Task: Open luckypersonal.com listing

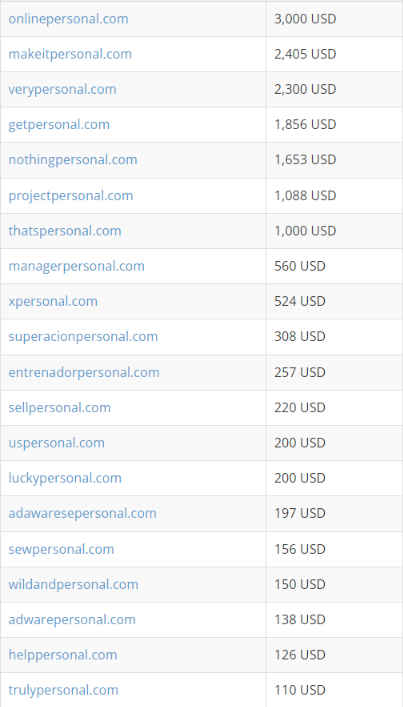Action: [x=65, y=478]
